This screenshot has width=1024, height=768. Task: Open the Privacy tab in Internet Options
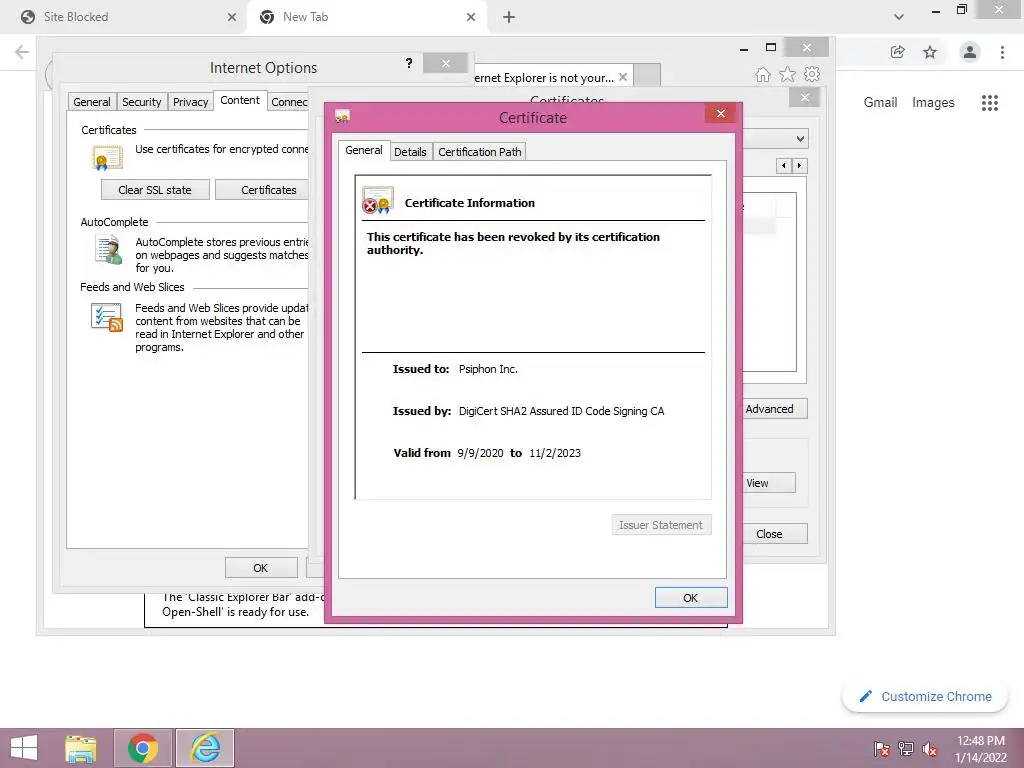coord(191,102)
